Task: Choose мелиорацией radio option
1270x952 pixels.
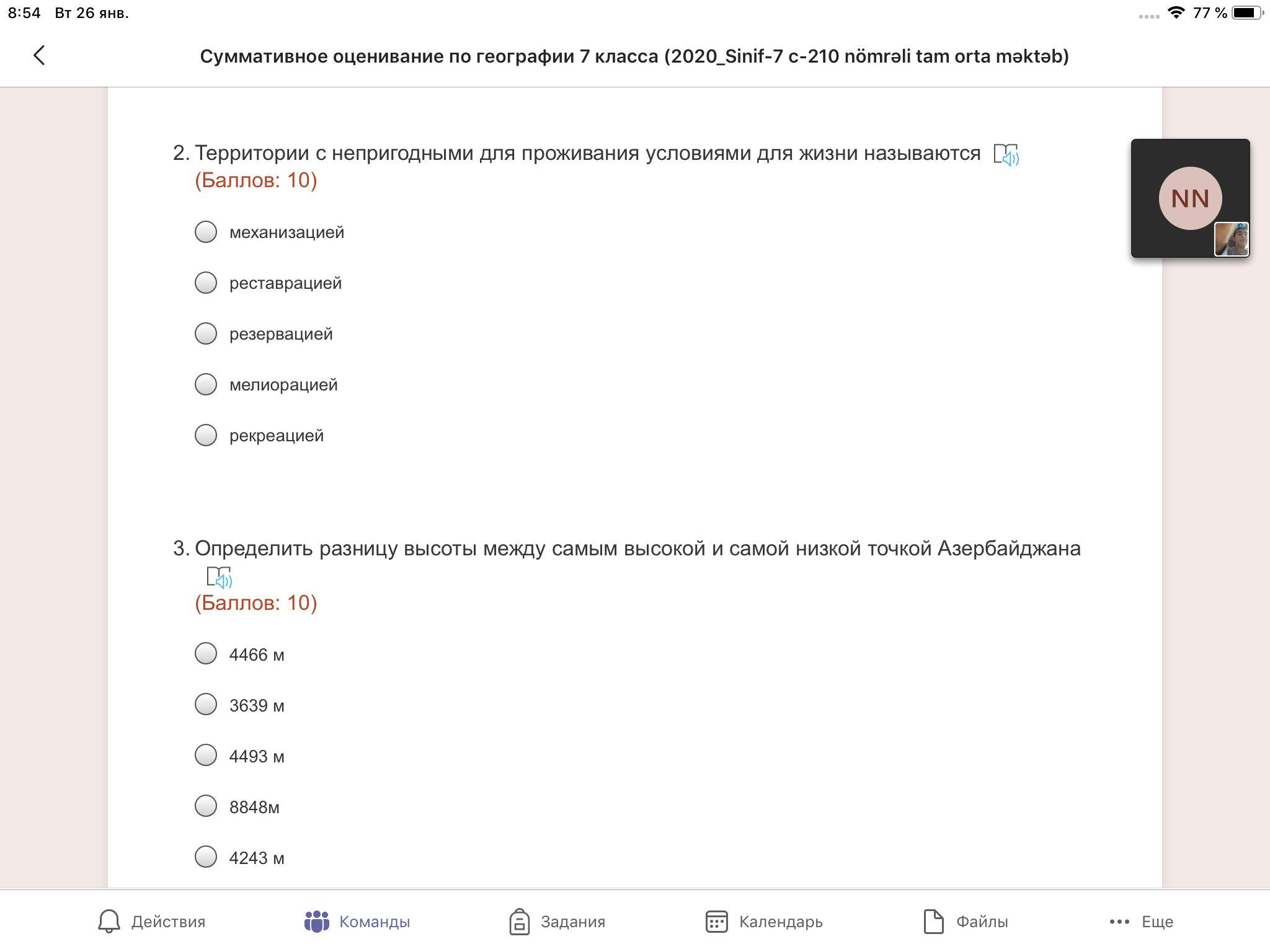Action: (x=206, y=384)
